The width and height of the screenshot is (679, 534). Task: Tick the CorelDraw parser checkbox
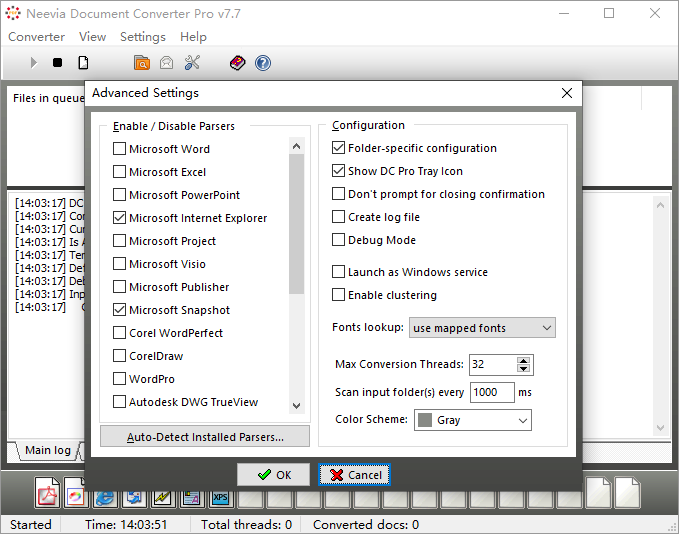[119, 356]
